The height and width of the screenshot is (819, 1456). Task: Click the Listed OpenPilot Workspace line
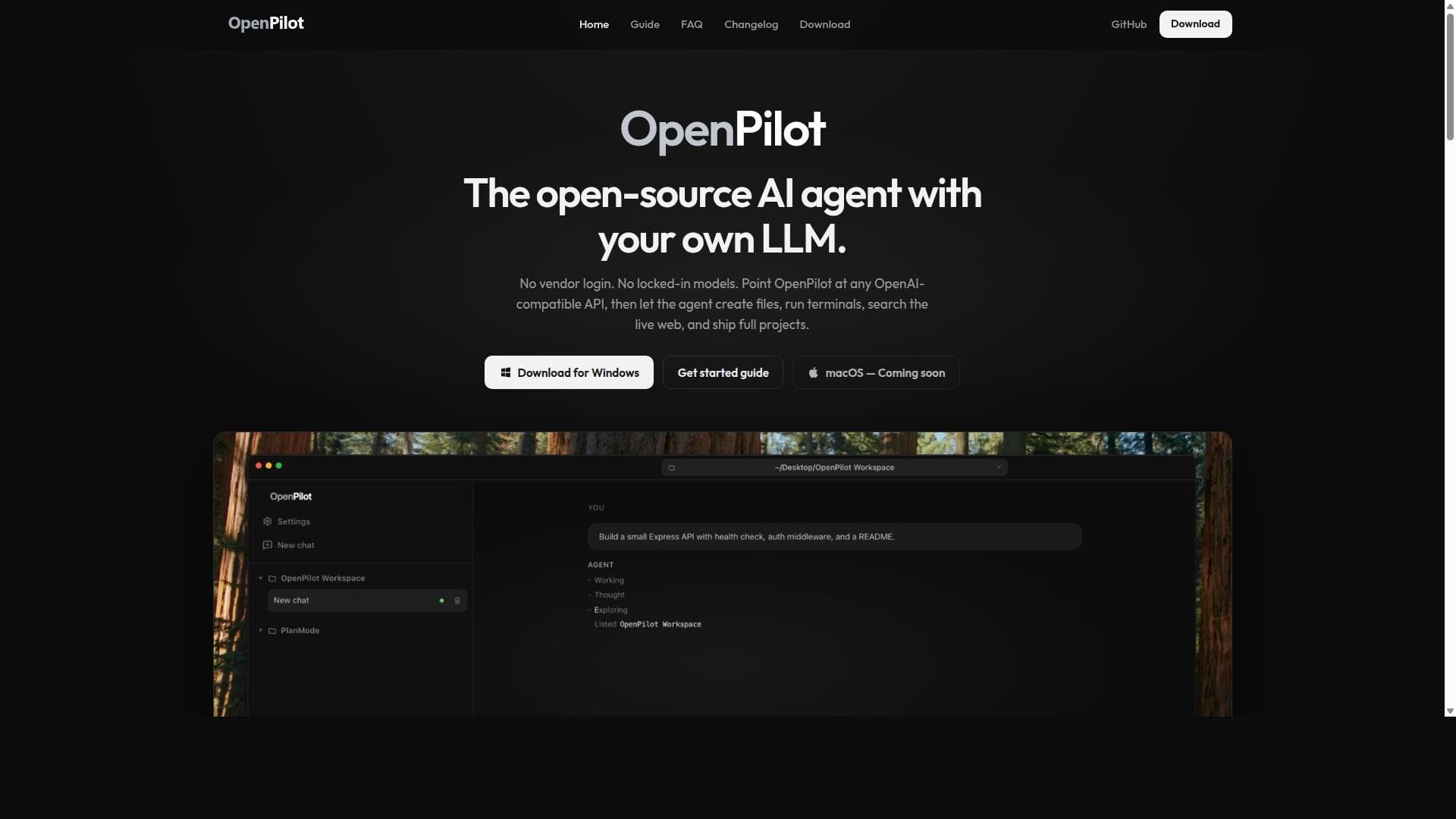click(x=648, y=625)
